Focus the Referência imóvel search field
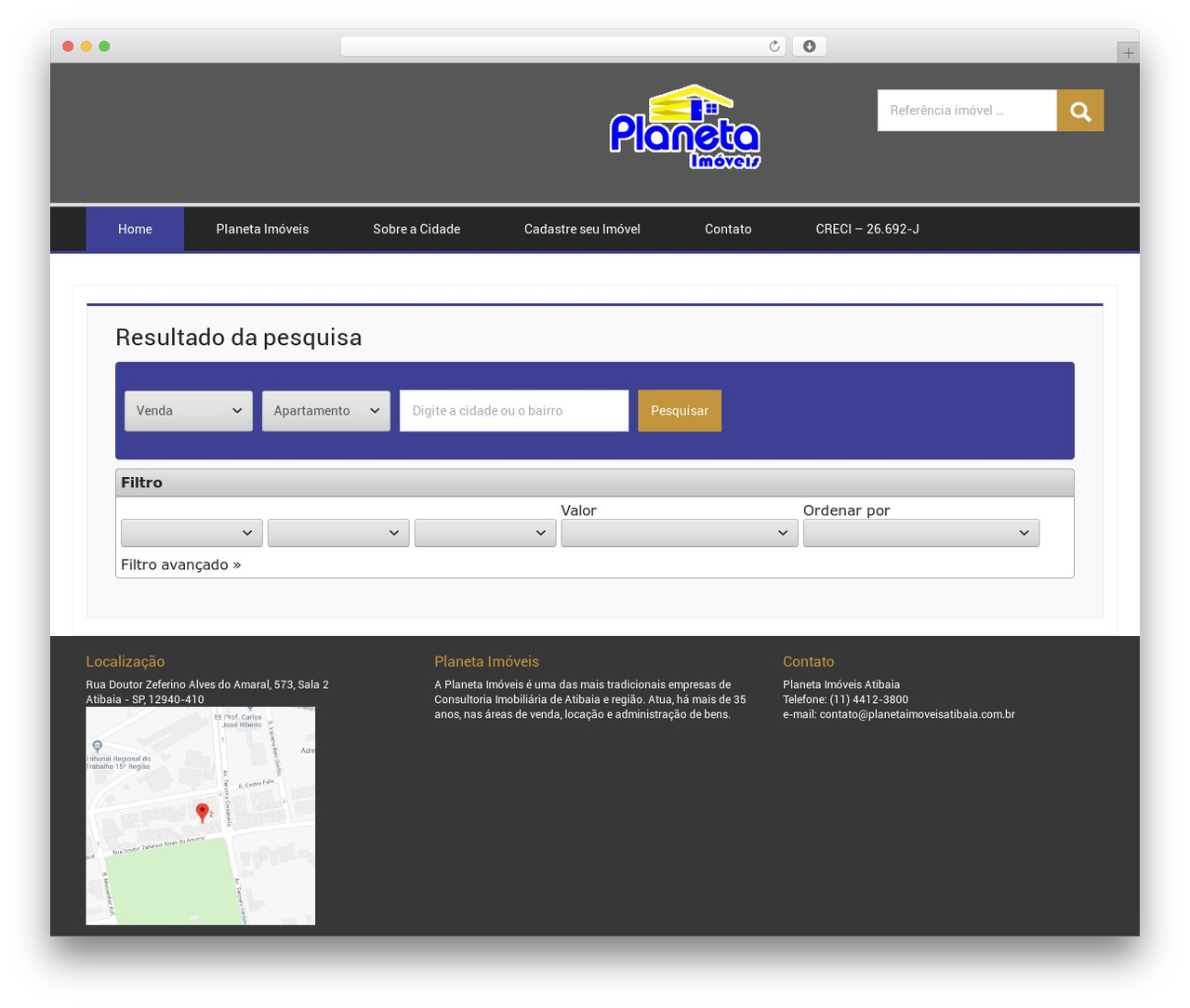Image resolution: width=1190 pixels, height=1008 pixels. [967, 111]
